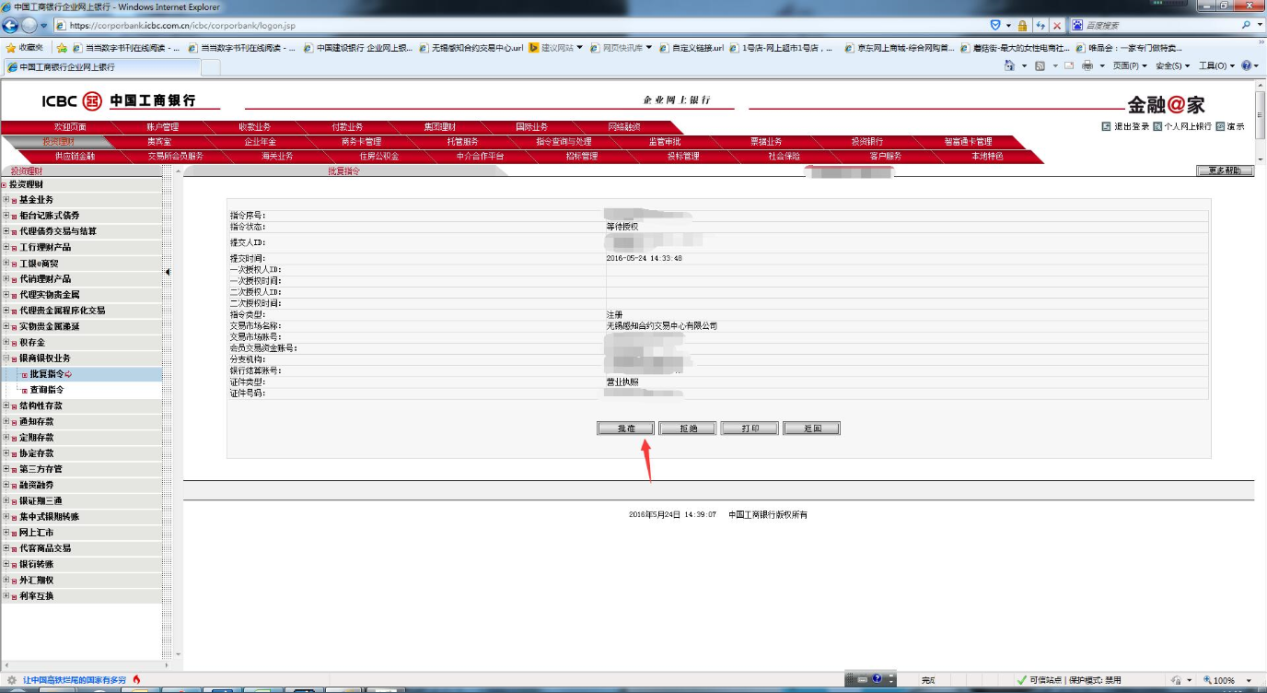Click the add-to-favorites-bar star icon
This screenshot has width=1267, height=693.
[x=62, y=47]
